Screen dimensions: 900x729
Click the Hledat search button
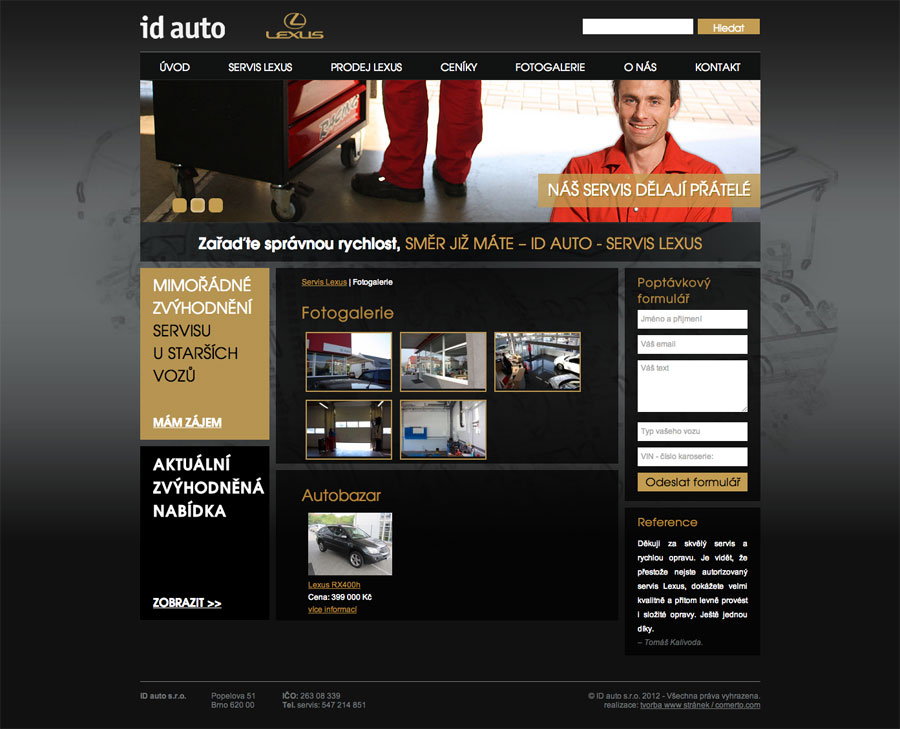click(728, 27)
